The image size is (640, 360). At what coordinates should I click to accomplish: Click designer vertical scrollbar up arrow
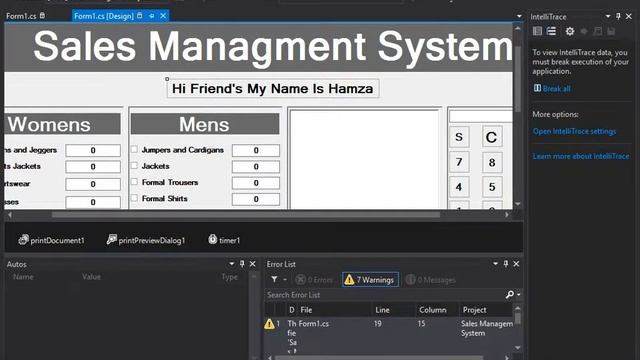tap(518, 28)
